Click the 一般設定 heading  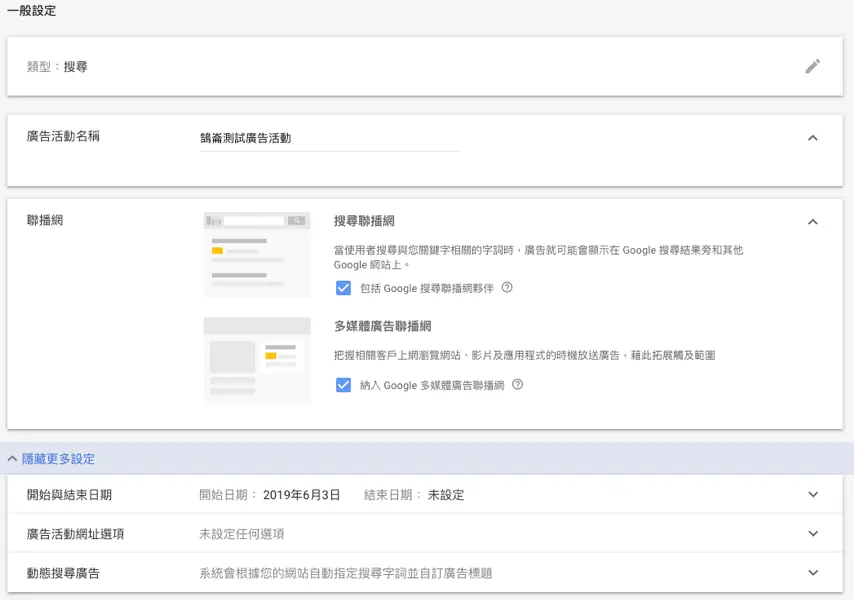point(32,11)
